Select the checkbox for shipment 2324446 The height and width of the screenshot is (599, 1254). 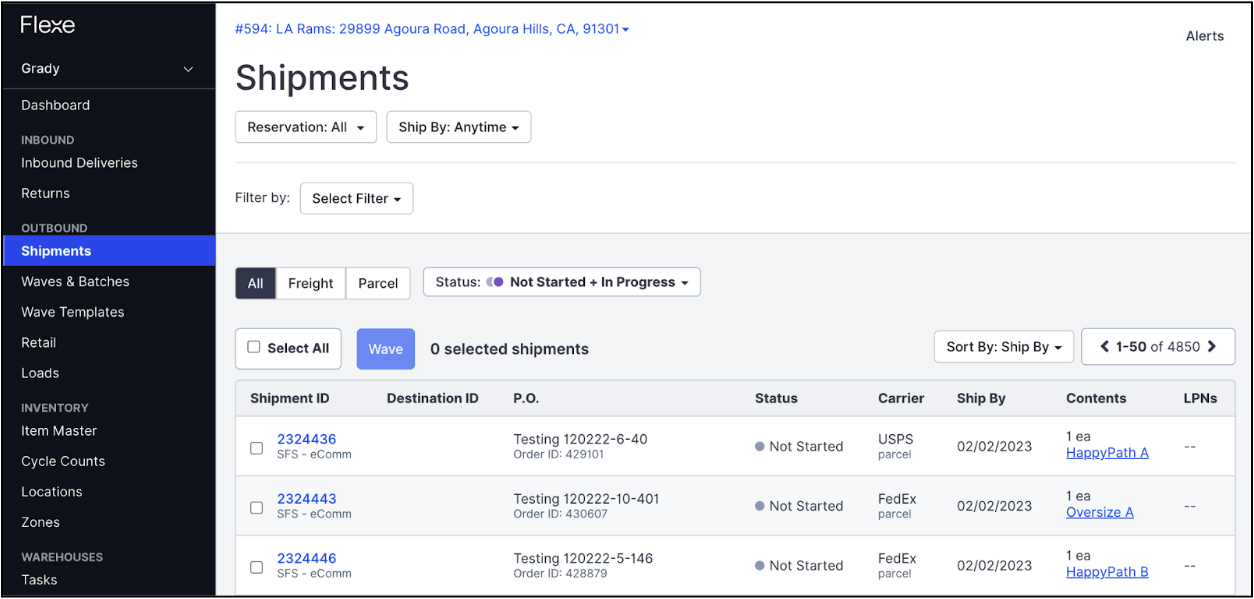[x=257, y=567]
